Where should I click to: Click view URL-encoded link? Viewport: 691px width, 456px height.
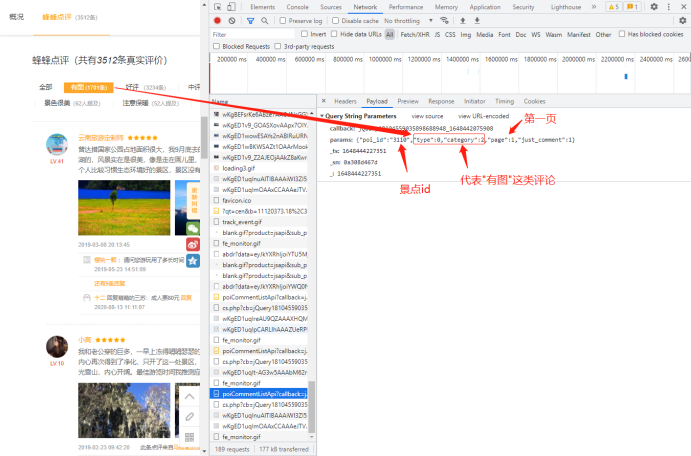tap(484, 116)
